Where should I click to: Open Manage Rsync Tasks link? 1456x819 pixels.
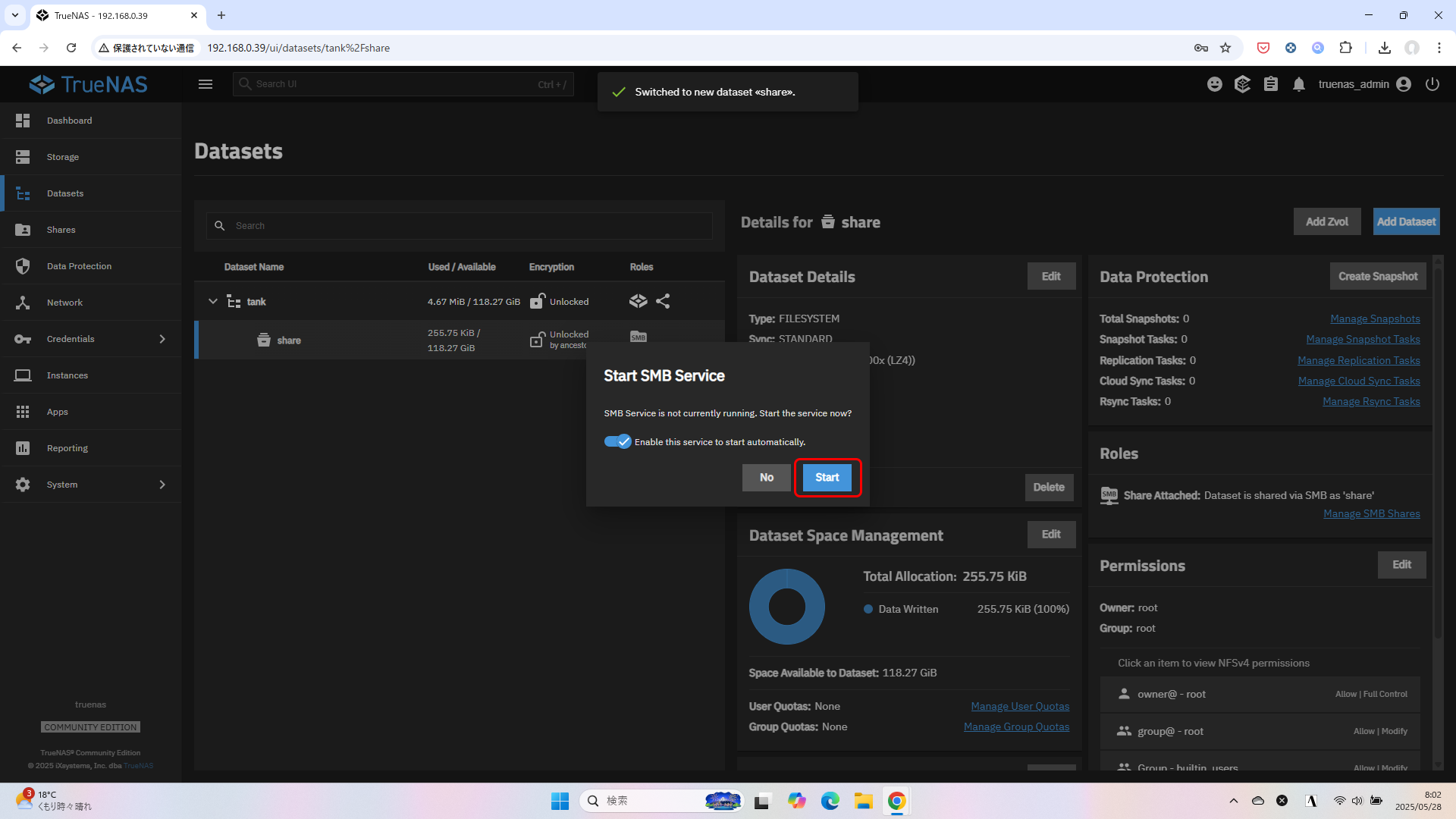[x=1371, y=402]
